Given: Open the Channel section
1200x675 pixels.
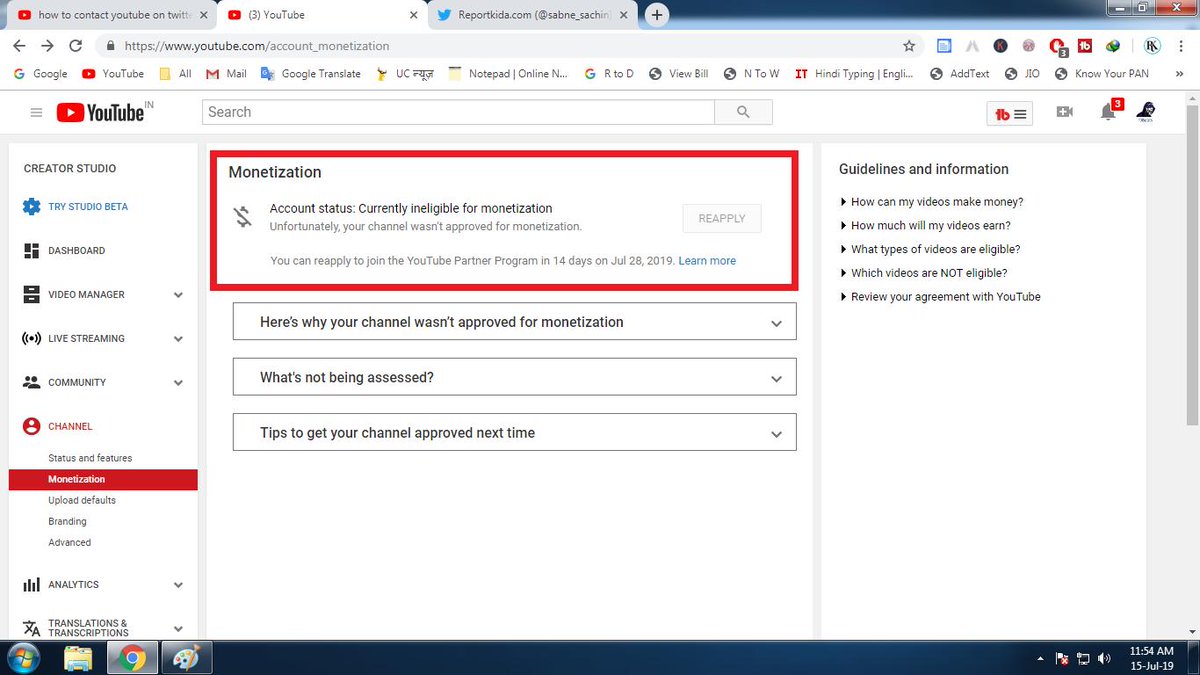Looking at the screenshot, I should (x=70, y=426).
